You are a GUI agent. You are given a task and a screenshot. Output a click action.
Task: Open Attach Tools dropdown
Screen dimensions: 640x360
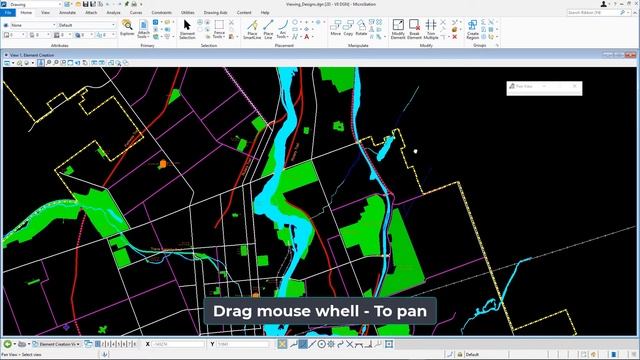[x=144, y=29]
